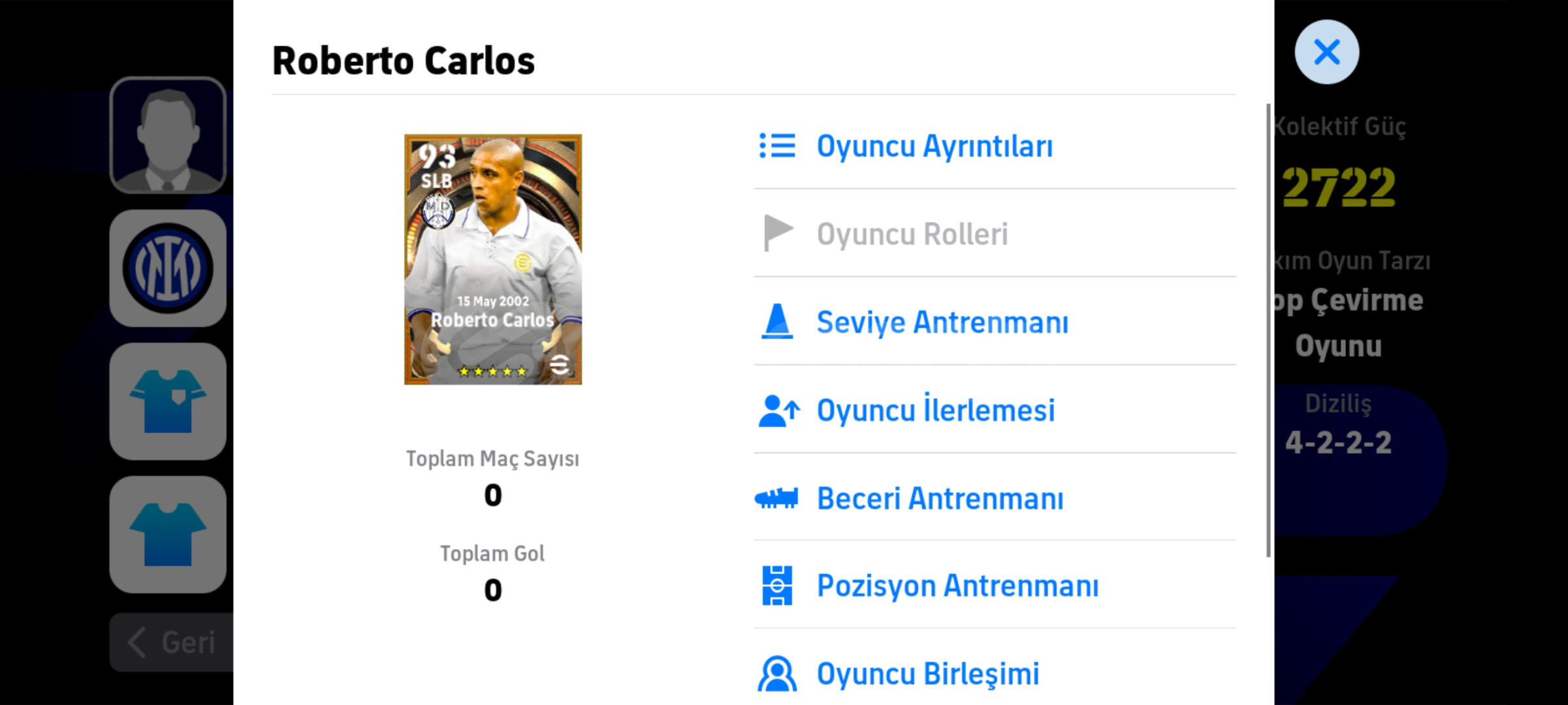Click the flag icon beside Oyuncu Rolleri
The height and width of the screenshot is (705, 1568).
pyautogui.click(x=778, y=233)
